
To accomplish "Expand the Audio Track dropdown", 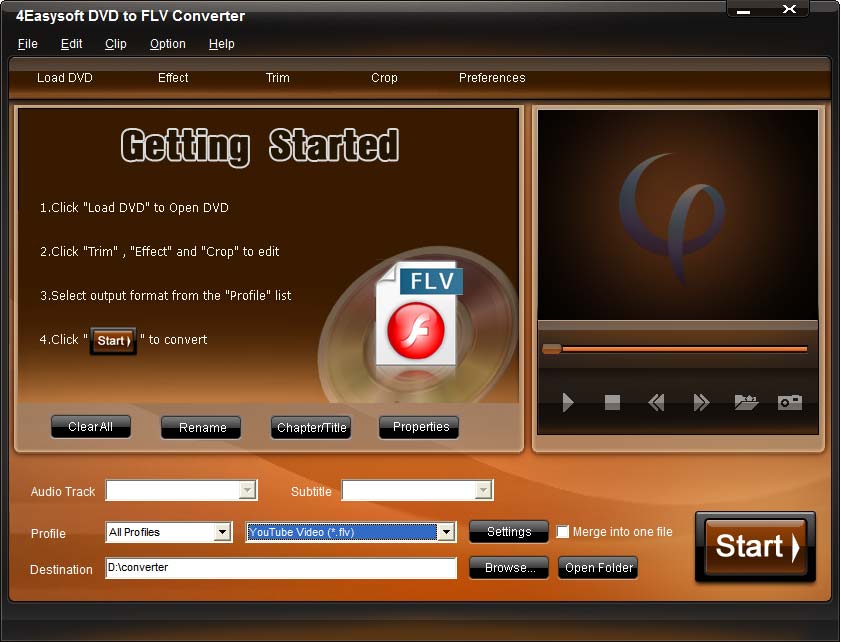I will 247,490.
